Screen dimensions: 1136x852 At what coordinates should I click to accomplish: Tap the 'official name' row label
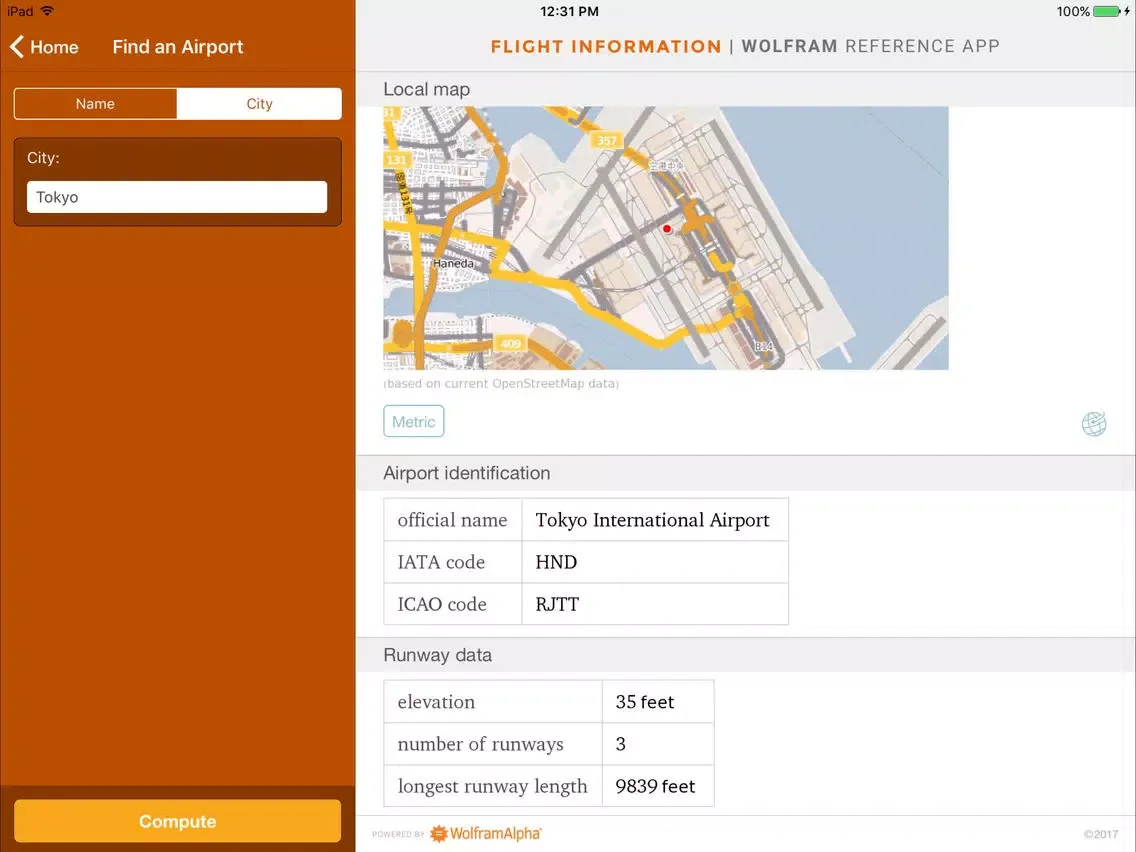click(x=452, y=519)
